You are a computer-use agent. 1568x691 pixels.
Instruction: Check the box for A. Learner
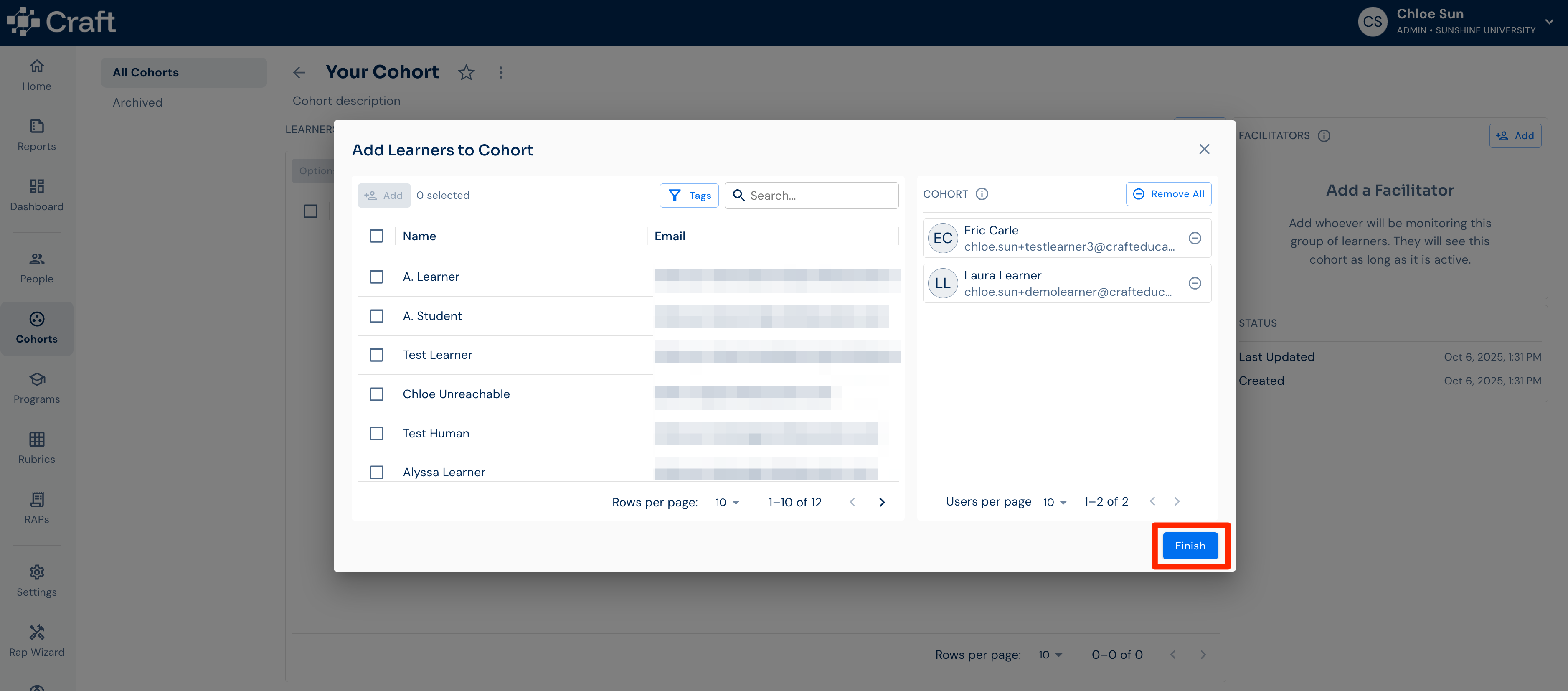point(376,277)
